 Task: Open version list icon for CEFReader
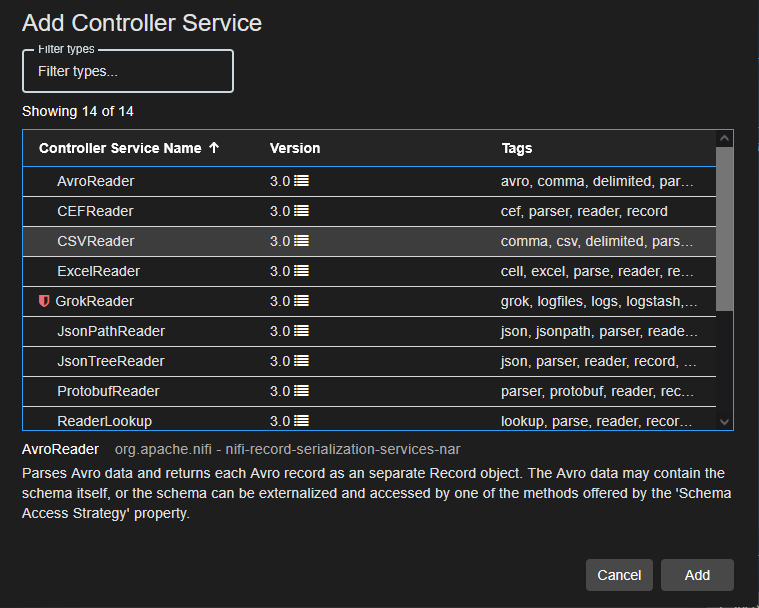click(301, 211)
